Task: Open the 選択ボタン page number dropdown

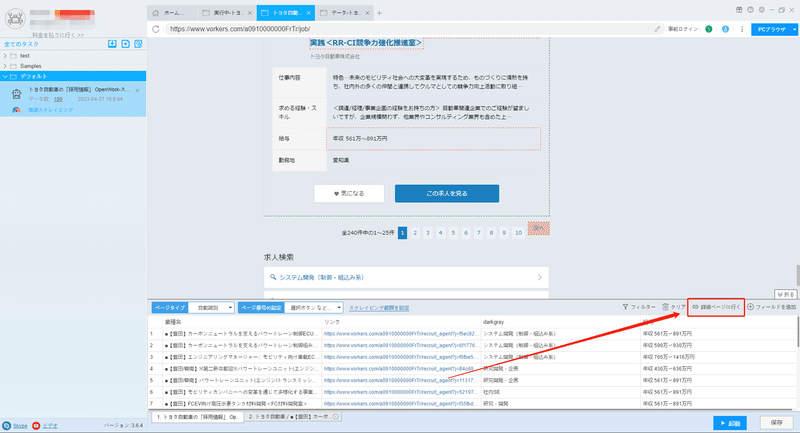Action: pos(314,308)
